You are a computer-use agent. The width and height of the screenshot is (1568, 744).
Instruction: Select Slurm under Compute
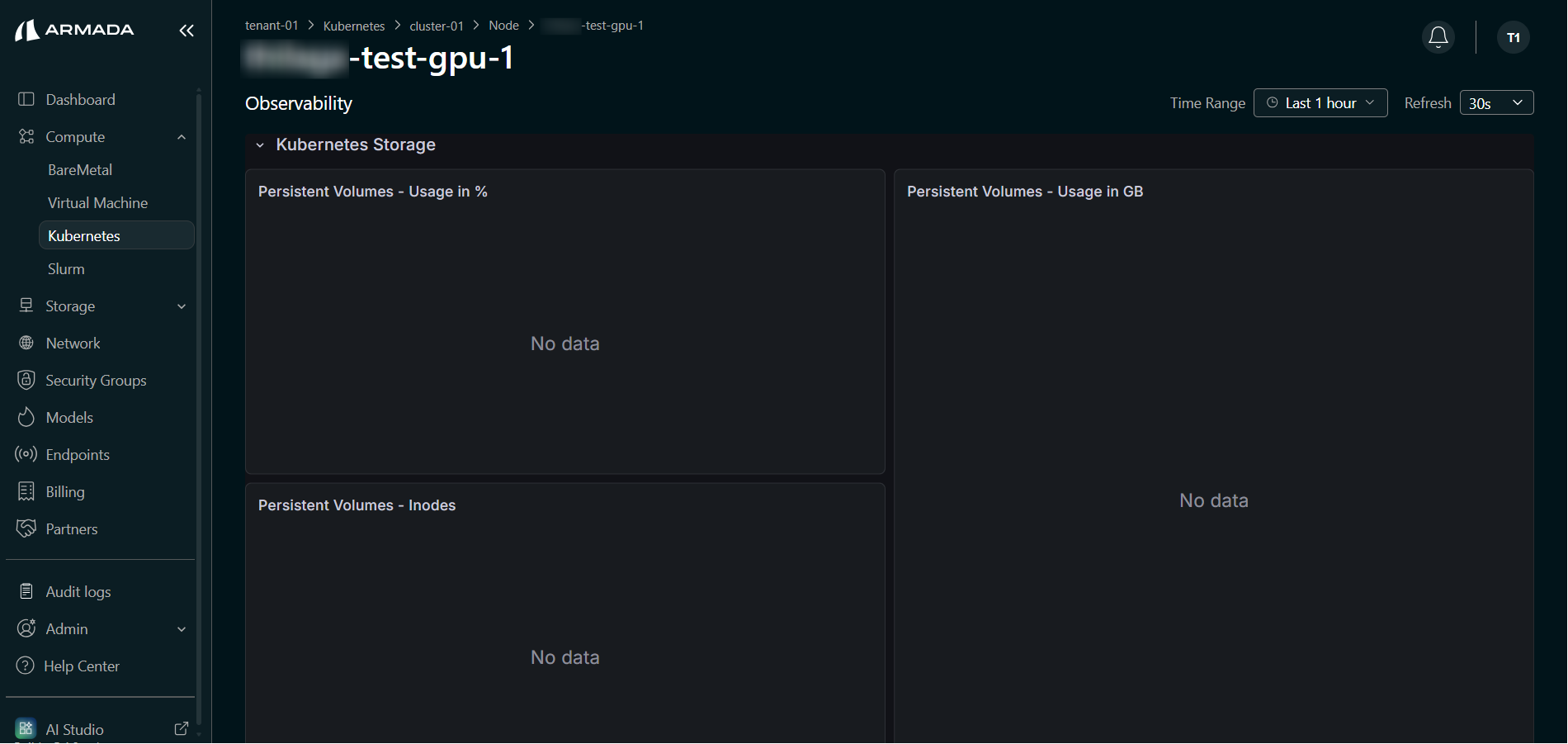click(66, 268)
